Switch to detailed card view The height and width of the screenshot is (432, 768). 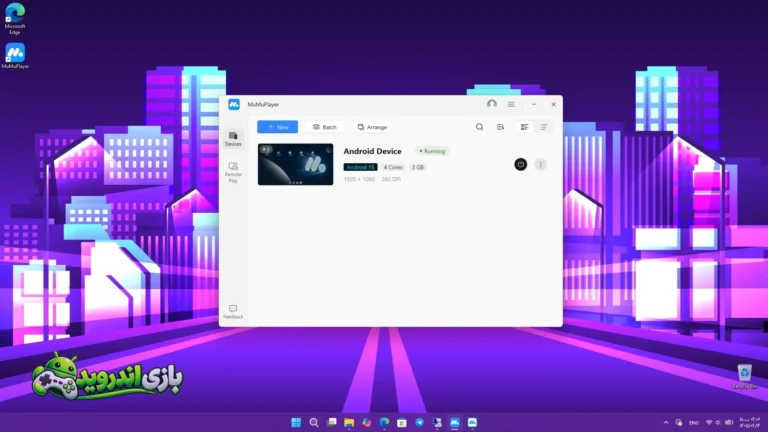pyautogui.click(x=524, y=127)
